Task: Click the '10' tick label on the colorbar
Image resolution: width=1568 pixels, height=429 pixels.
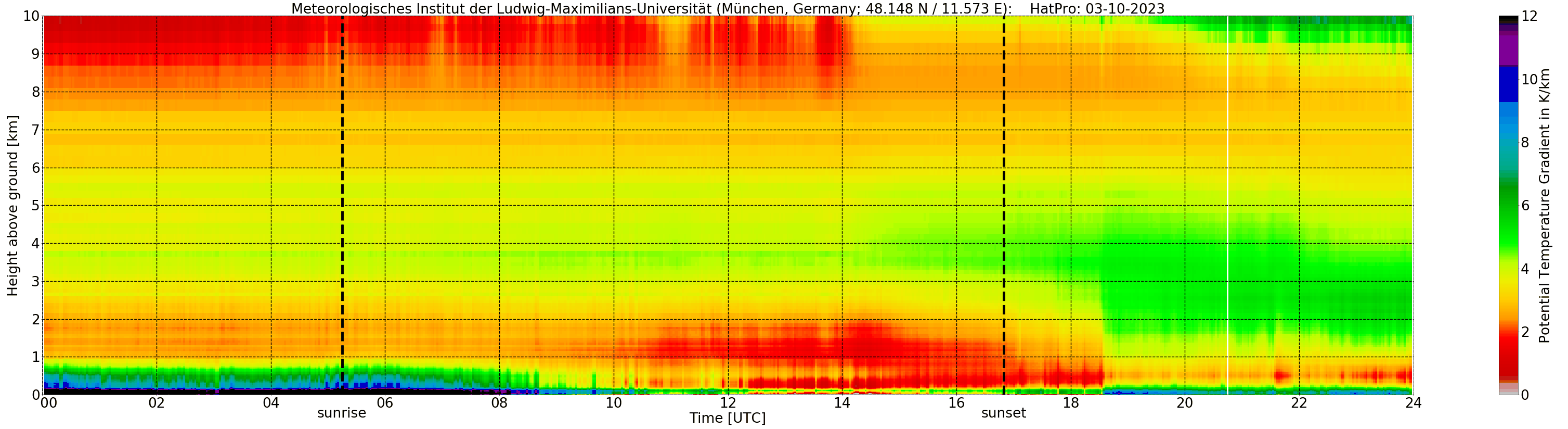Action: click(x=1530, y=79)
